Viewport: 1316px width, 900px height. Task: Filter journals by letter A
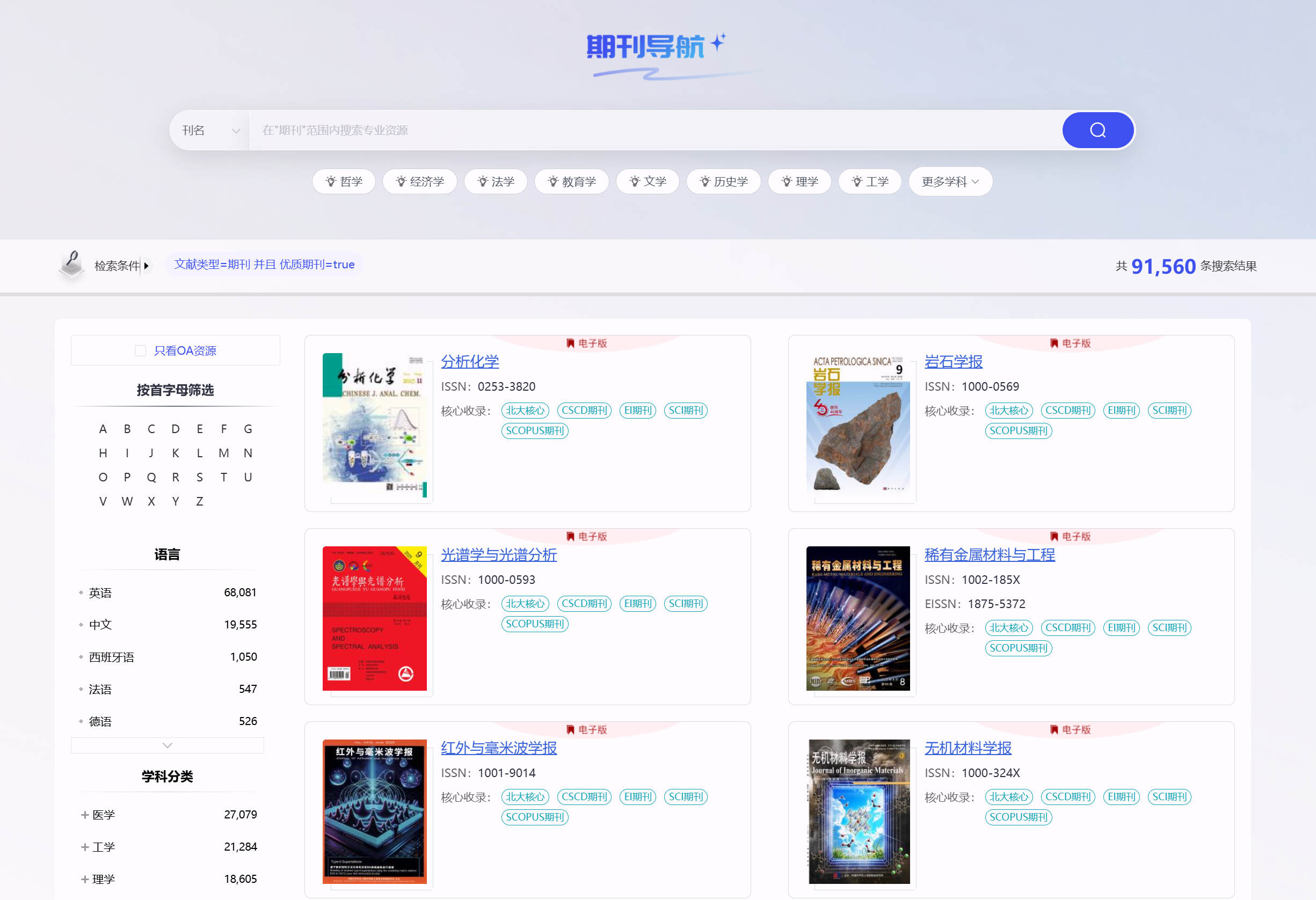pyautogui.click(x=103, y=428)
